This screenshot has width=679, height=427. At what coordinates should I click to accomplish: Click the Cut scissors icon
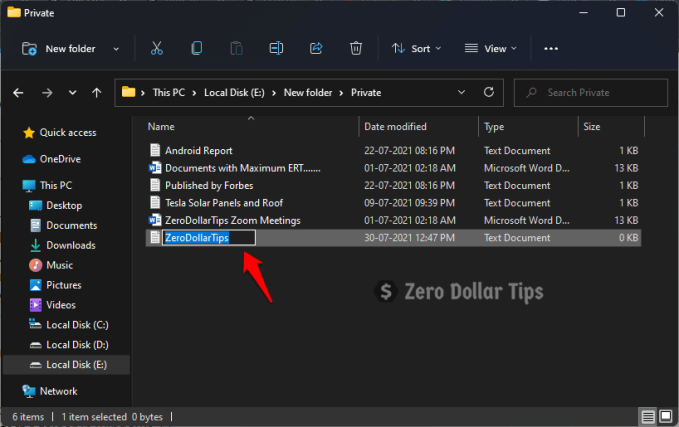(157, 48)
